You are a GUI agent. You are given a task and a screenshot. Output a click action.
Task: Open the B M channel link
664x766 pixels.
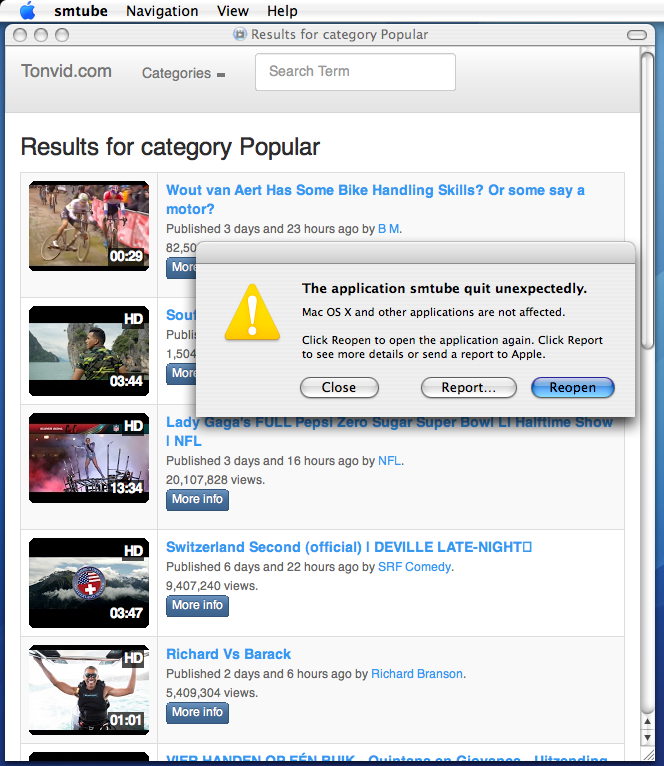(x=389, y=229)
